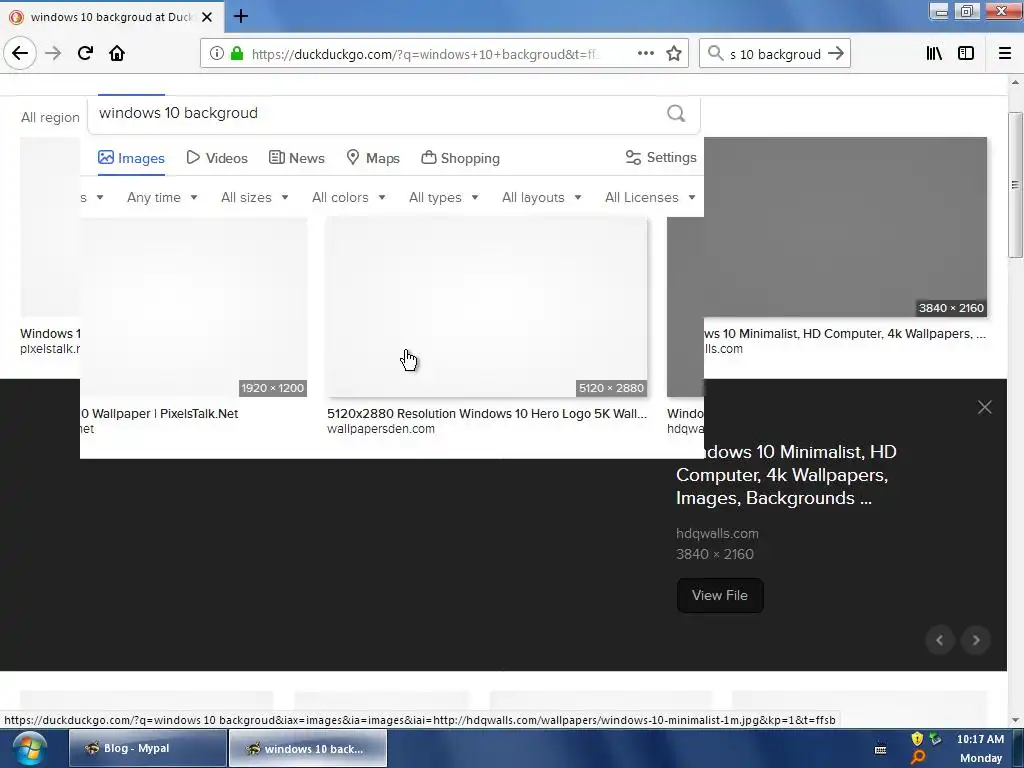The image size is (1024, 768).
Task: Click the browser address bar URL
Action: [424, 54]
